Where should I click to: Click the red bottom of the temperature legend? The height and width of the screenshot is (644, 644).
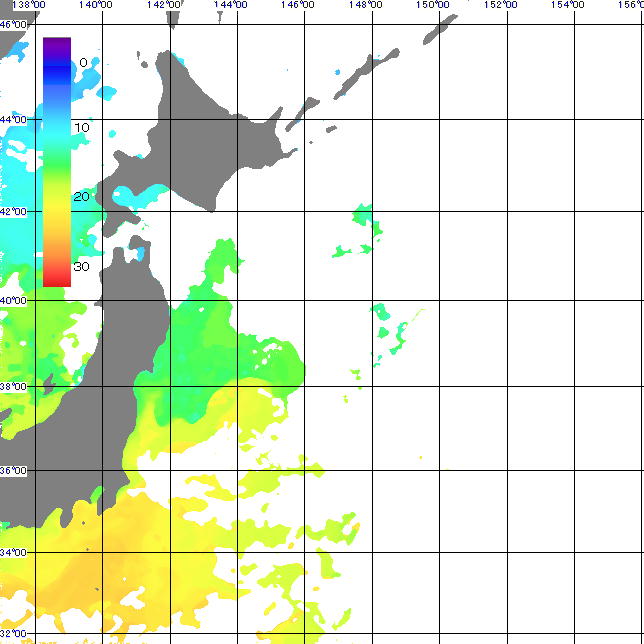pos(57,278)
